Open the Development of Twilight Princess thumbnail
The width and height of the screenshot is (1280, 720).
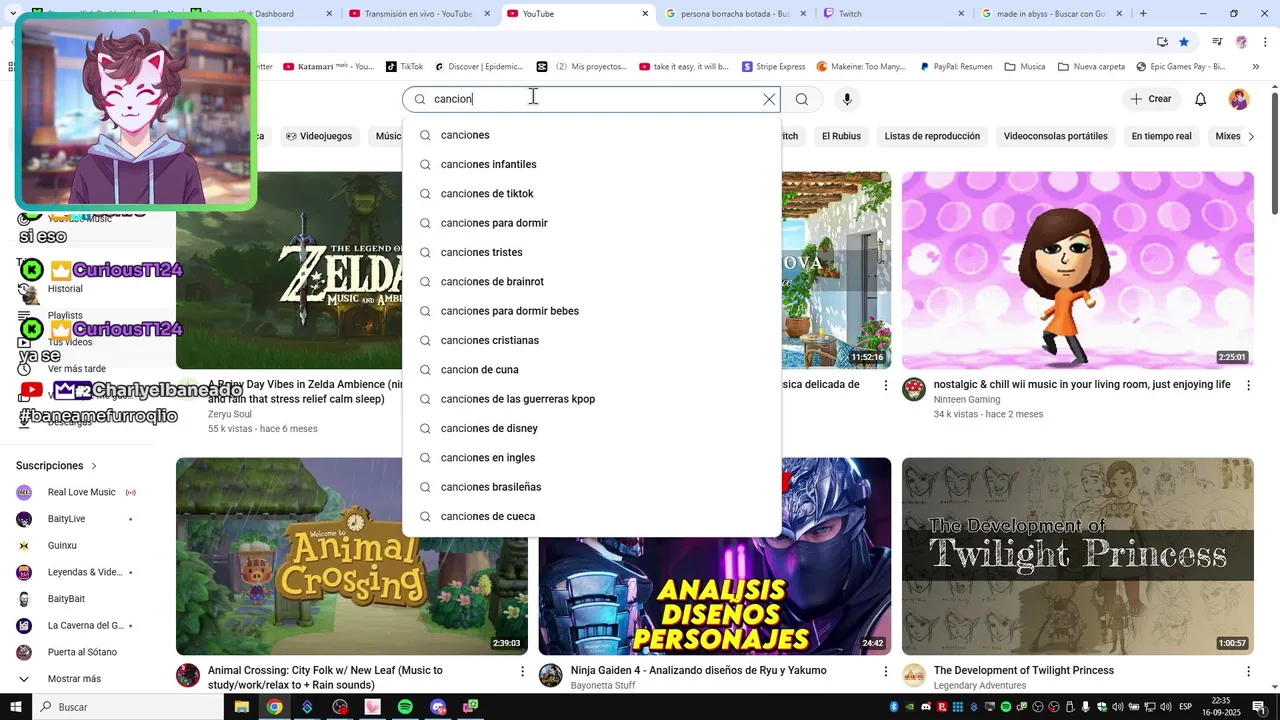(x=1077, y=556)
